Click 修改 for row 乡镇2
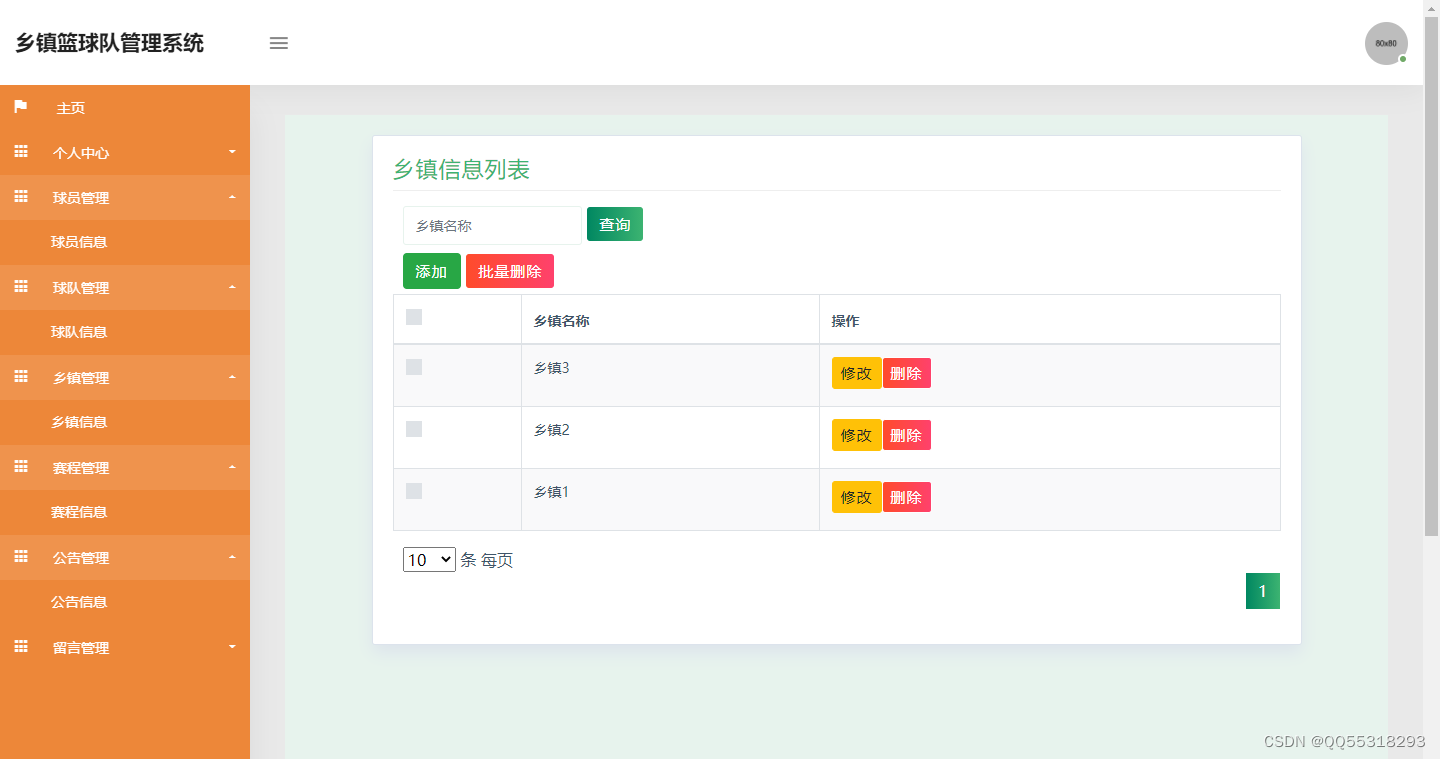 click(x=857, y=435)
